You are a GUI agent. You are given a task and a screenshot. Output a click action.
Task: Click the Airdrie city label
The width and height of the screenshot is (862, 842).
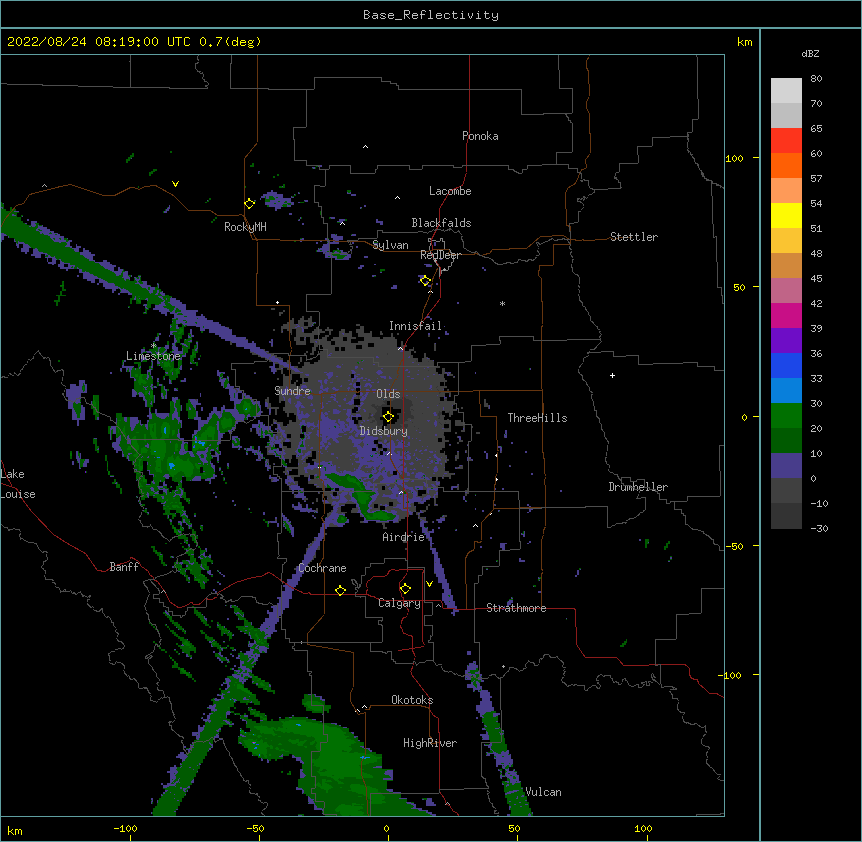coord(404,537)
